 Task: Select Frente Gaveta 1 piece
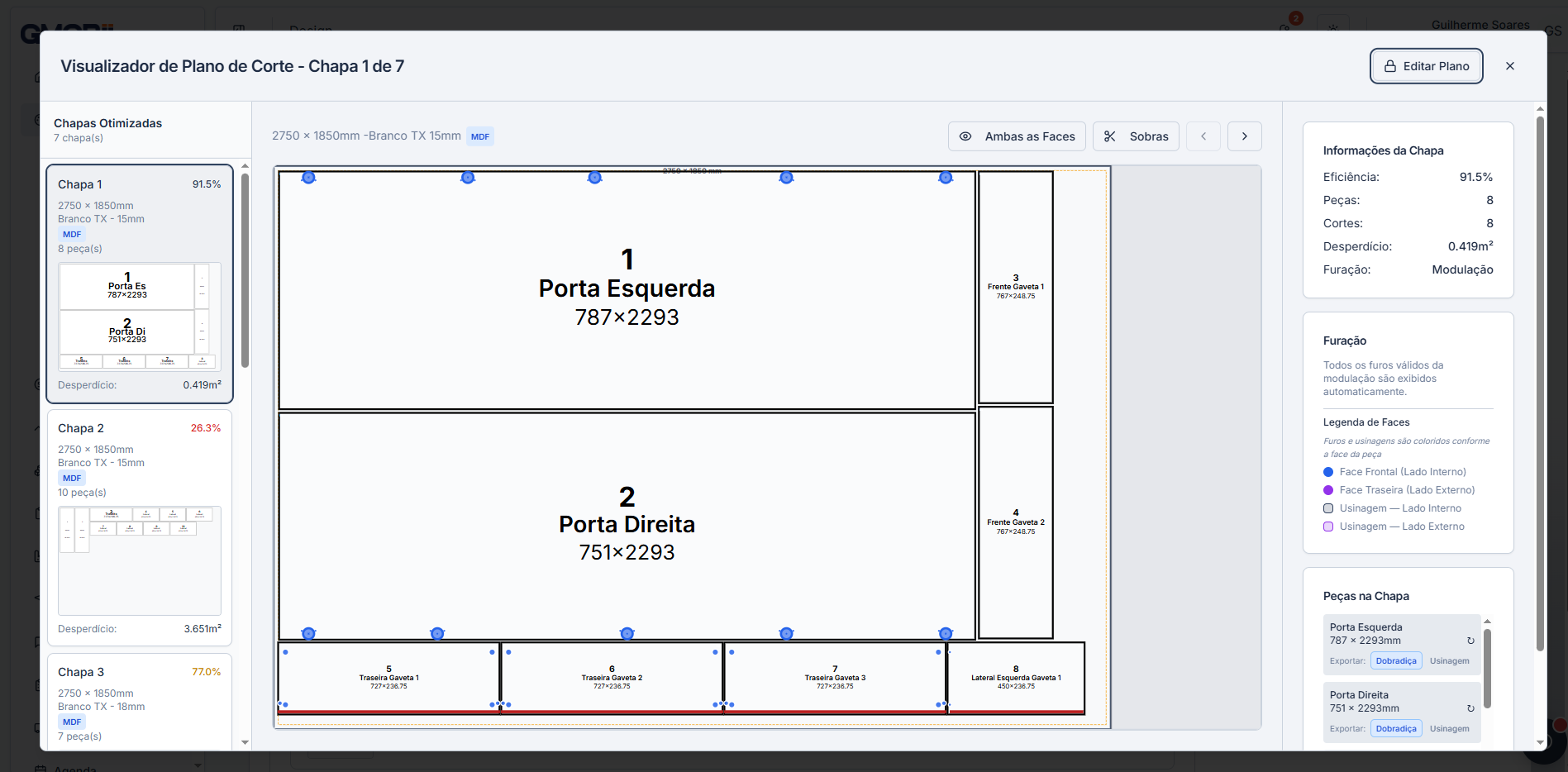[x=1016, y=287]
